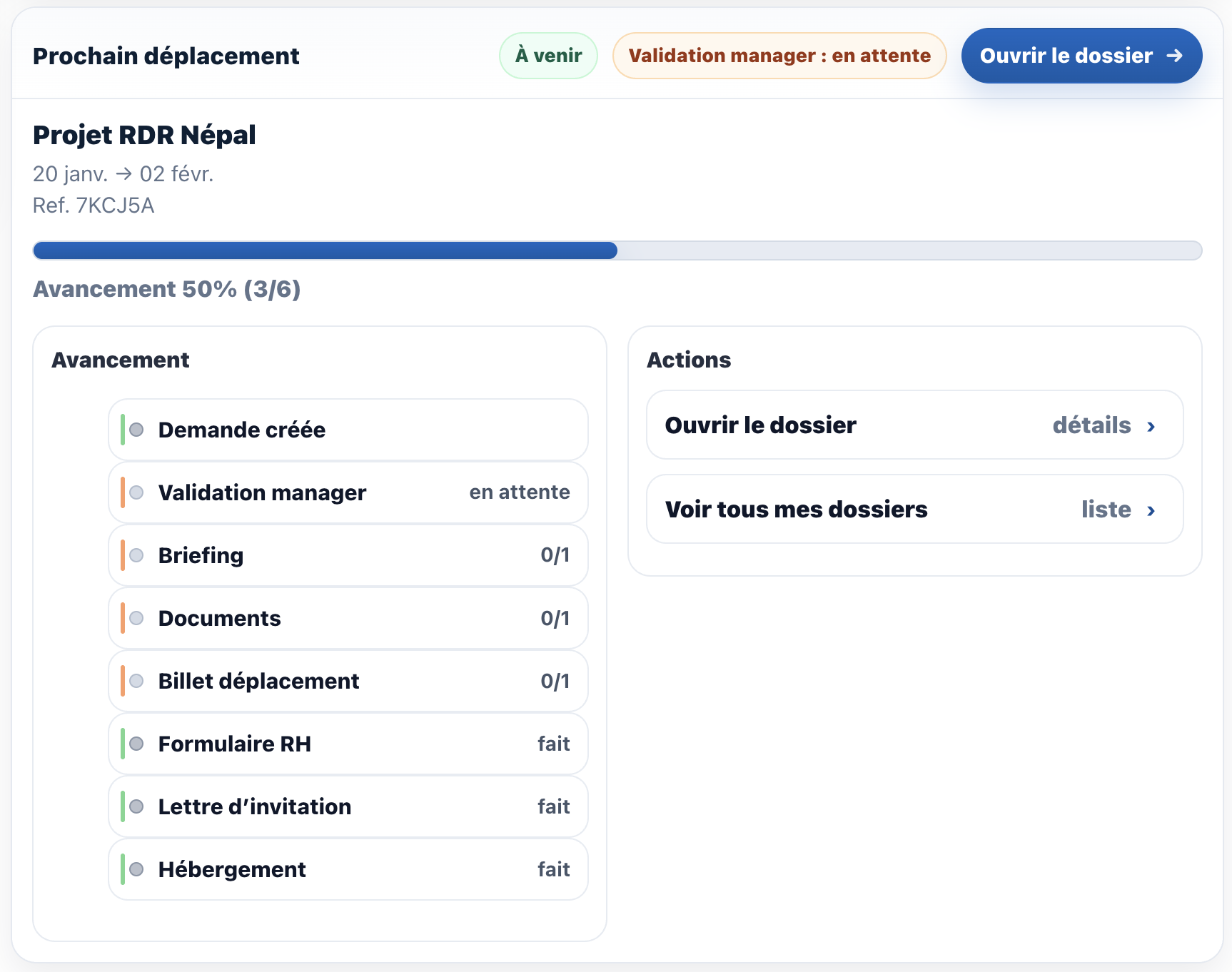Open the Validation manager step row
The height and width of the screenshot is (972, 1232).
click(348, 492)
